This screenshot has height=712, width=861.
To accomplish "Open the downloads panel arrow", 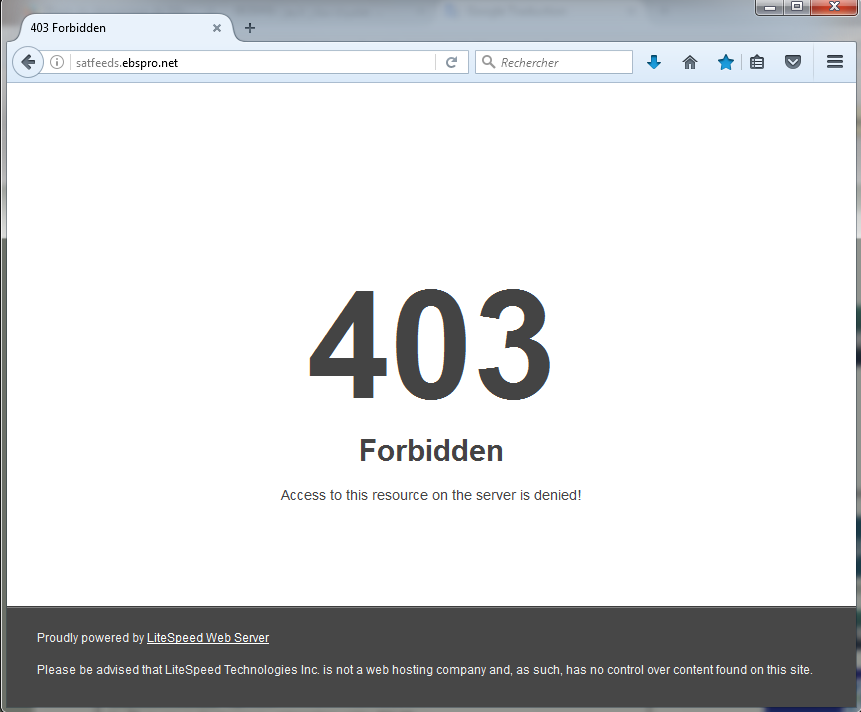I will (654, 62).
